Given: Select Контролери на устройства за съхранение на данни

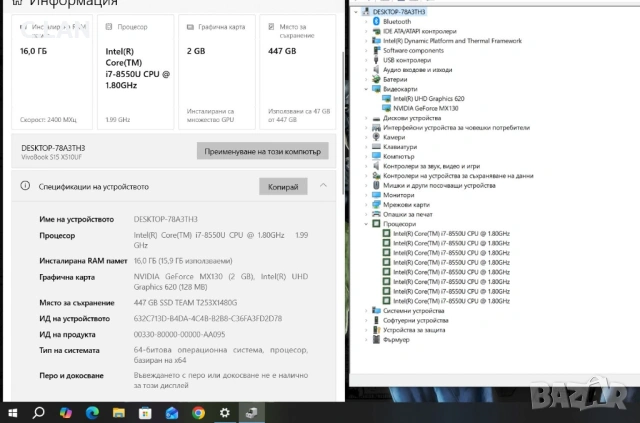Looking at the screenshot, I should point(458,176).
